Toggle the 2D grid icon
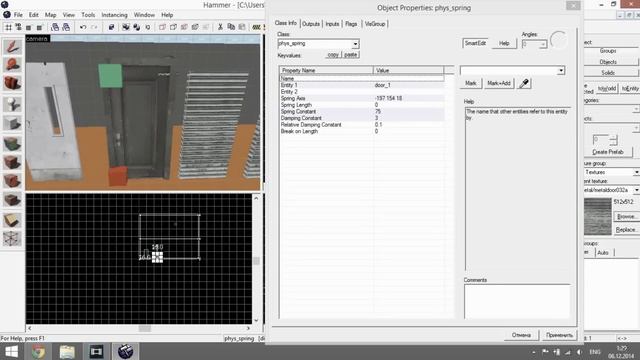 tap(8, 27)
